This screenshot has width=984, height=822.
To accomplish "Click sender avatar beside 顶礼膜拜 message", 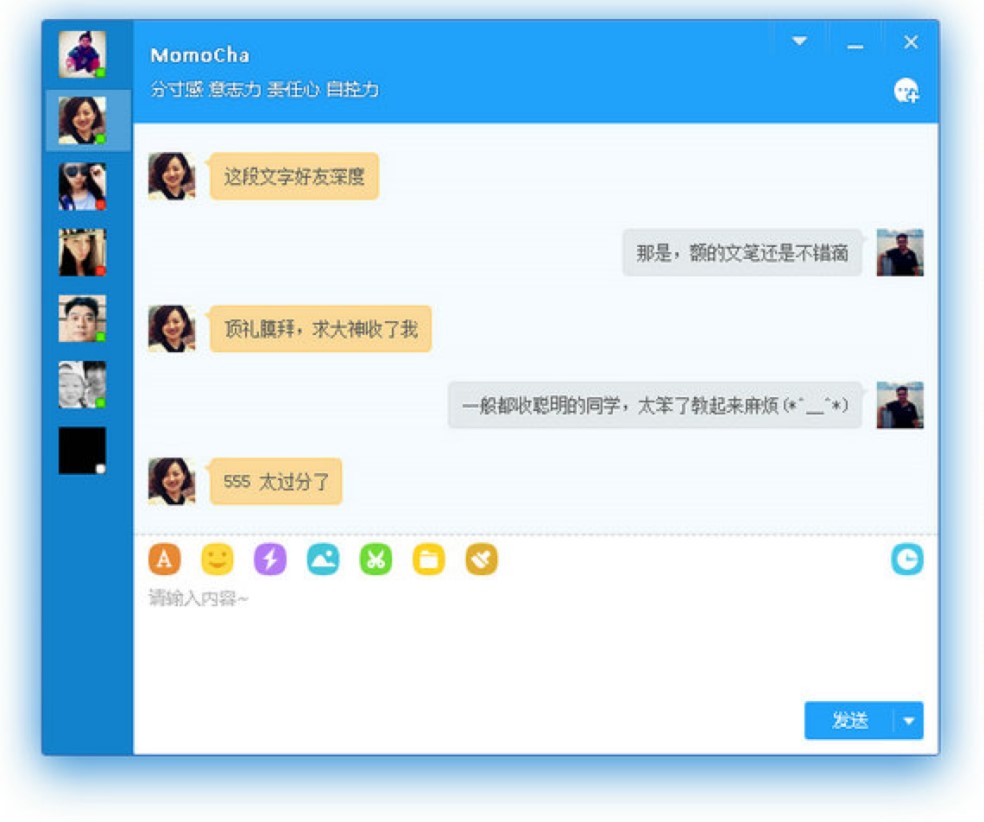I will pos(172,329).
